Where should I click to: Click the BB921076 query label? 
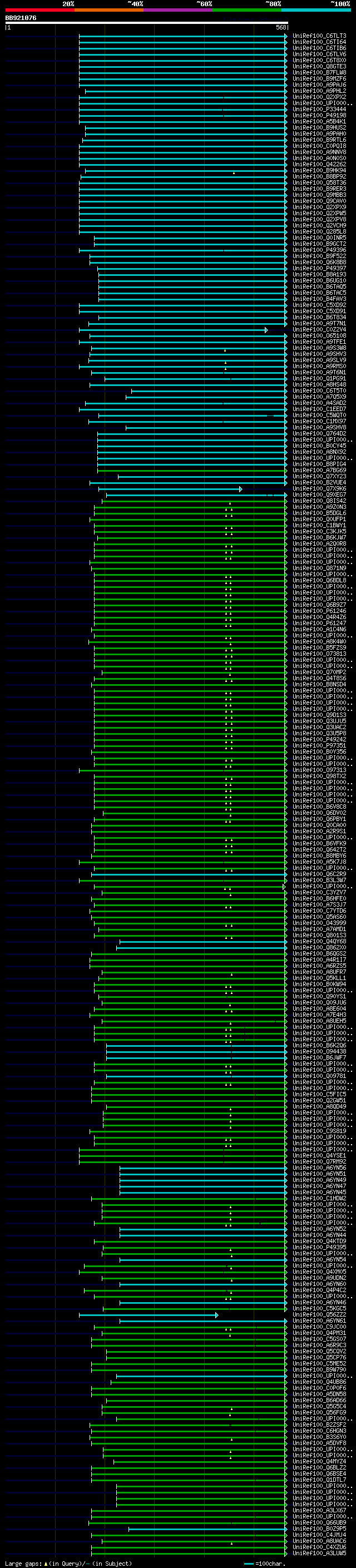point(21,18)
